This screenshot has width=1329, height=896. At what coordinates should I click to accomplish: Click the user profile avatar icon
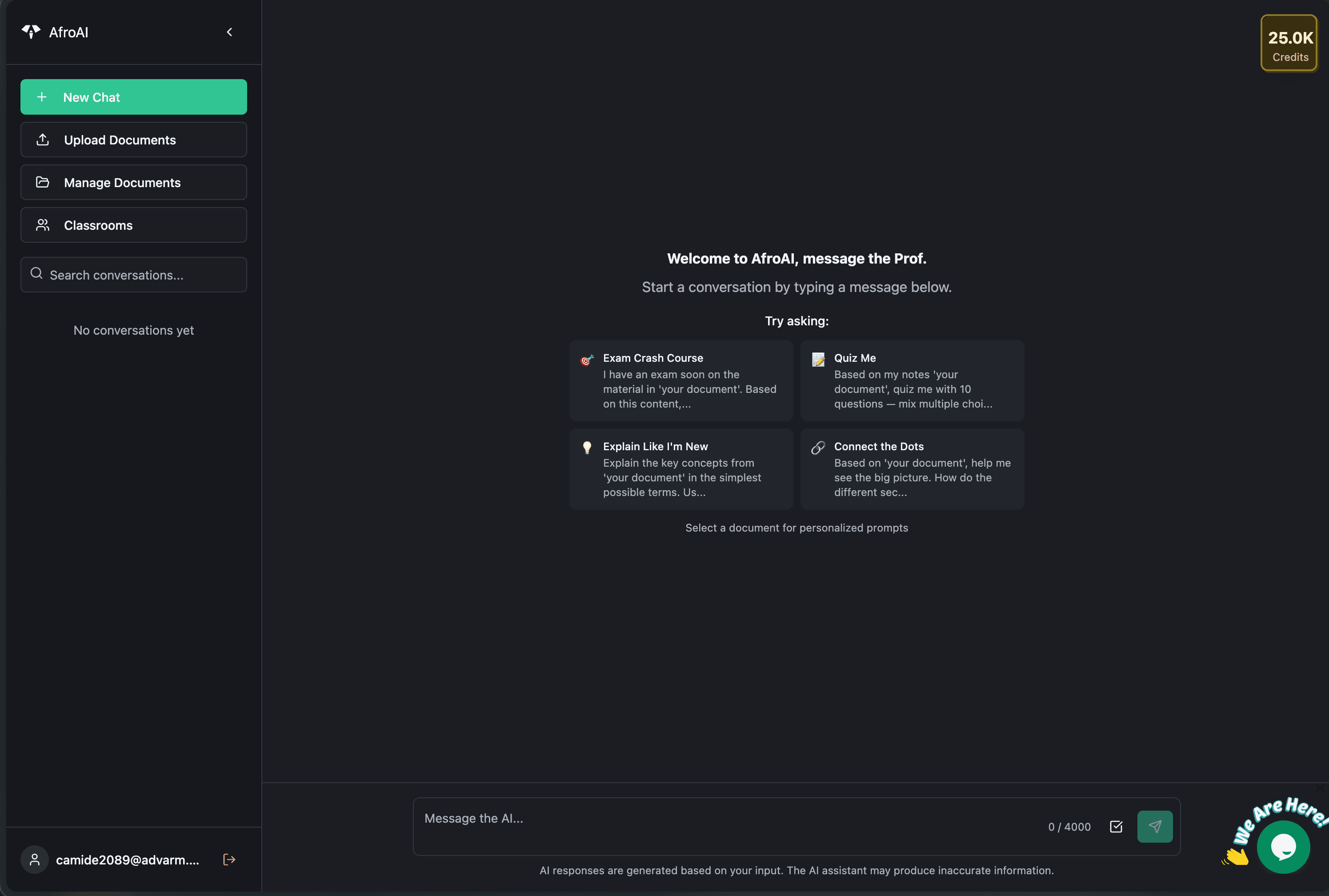point(34,859)
